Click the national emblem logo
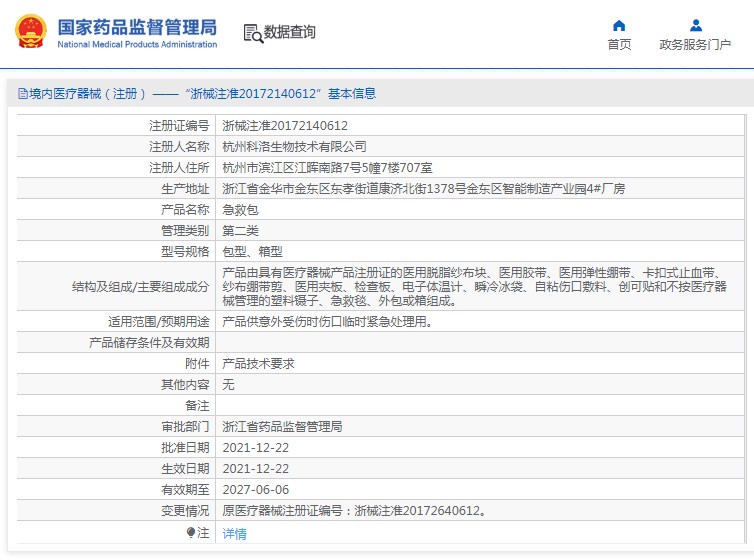This screenshot has height=560, width=754. pos(31,32)
